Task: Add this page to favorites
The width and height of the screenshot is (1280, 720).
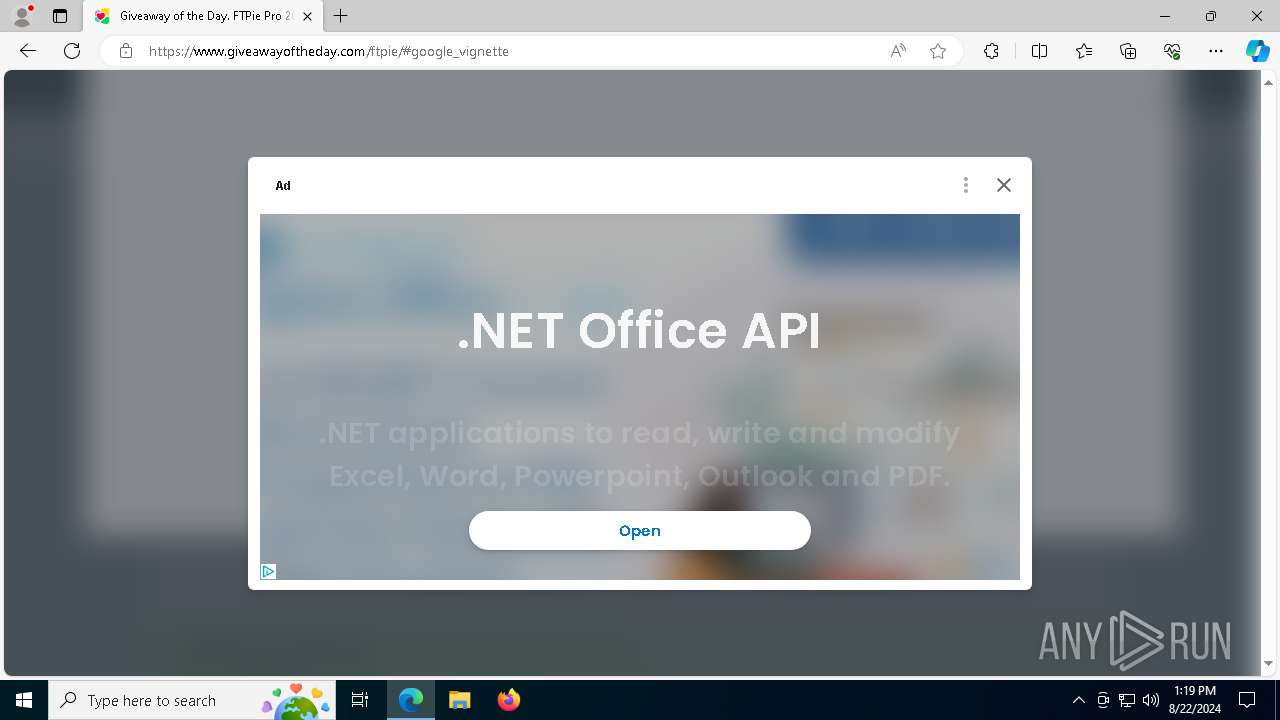Action: (938, 51)
